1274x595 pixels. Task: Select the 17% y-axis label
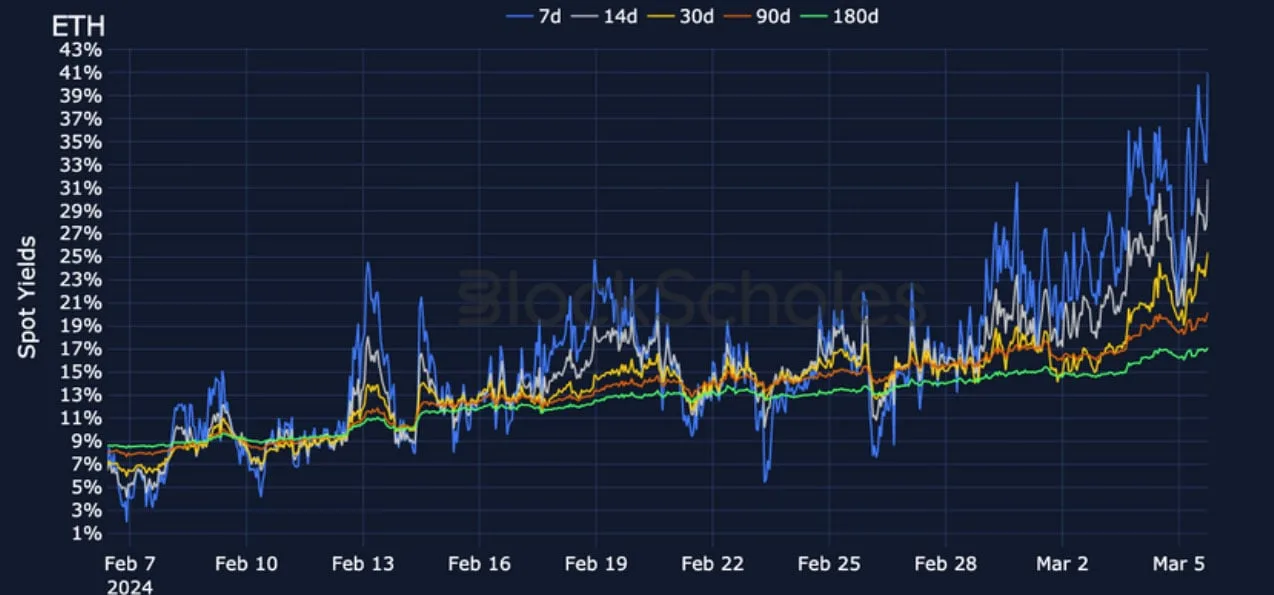[x=81, y=348]
